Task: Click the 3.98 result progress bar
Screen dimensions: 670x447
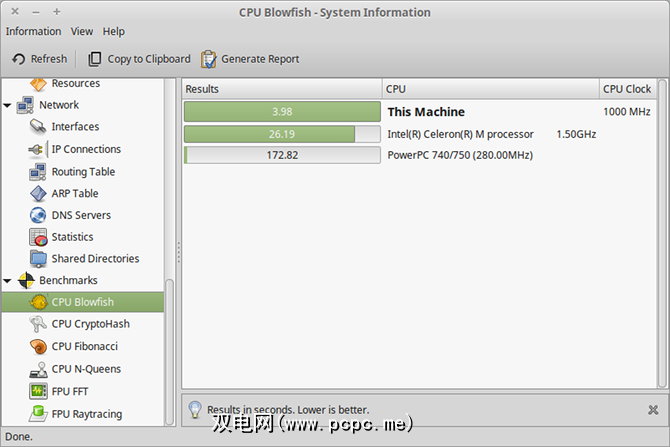Action: pyautogui.click(x=282, y=112)
